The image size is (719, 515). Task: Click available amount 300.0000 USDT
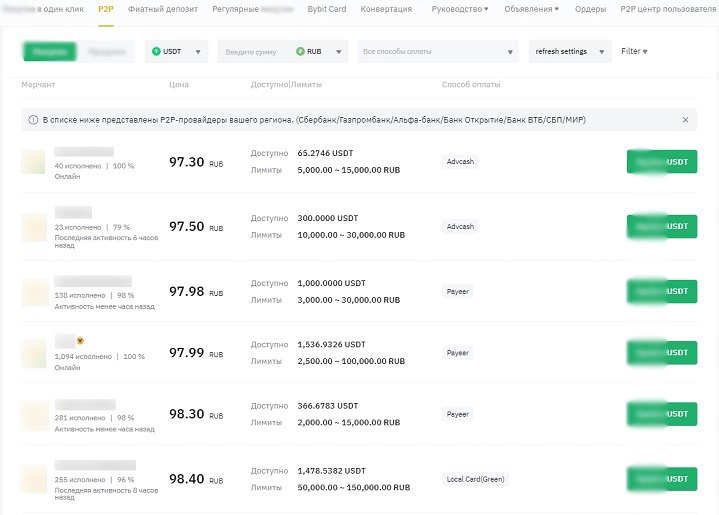coord(328,218)
